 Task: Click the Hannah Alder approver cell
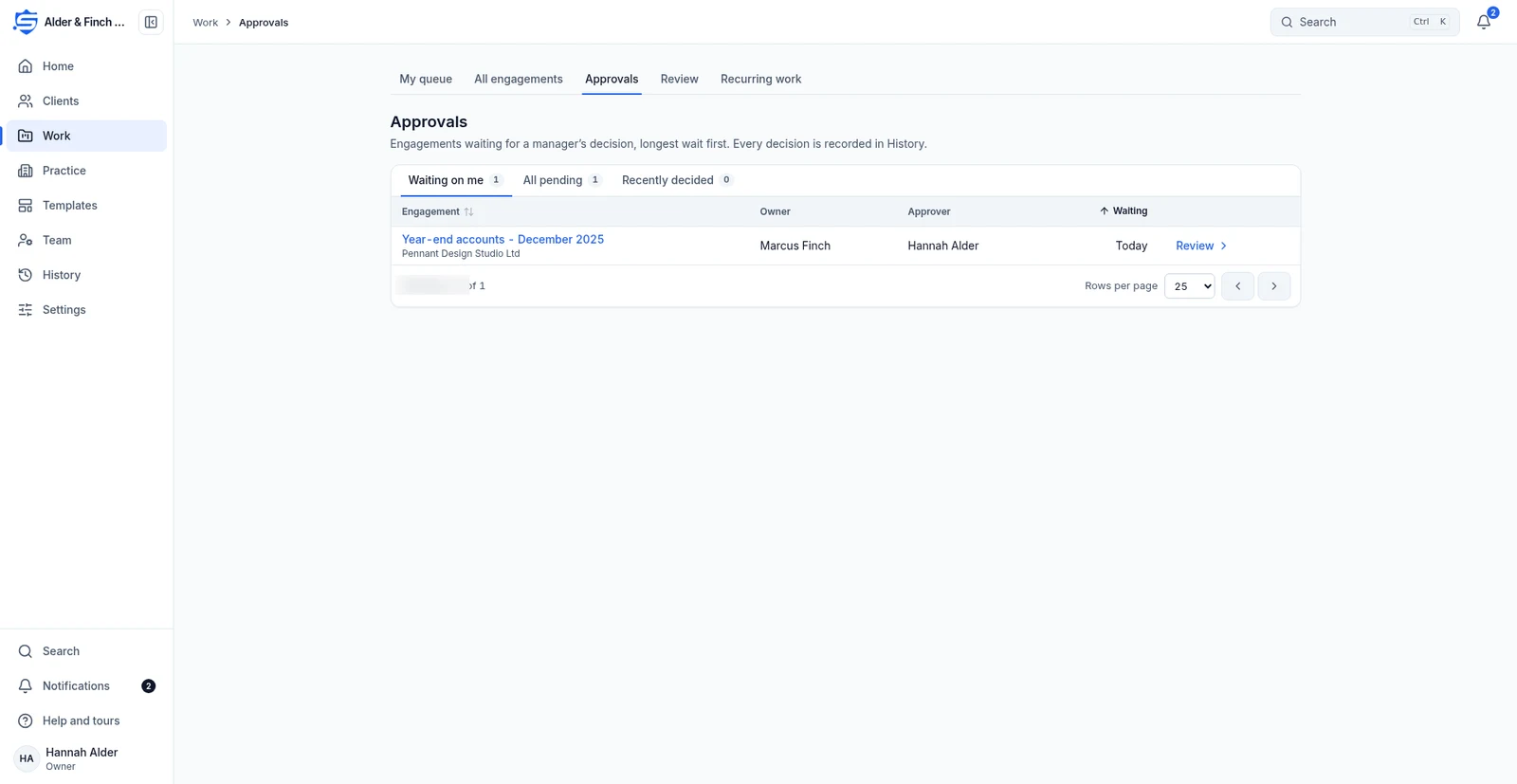coord(942,246)
